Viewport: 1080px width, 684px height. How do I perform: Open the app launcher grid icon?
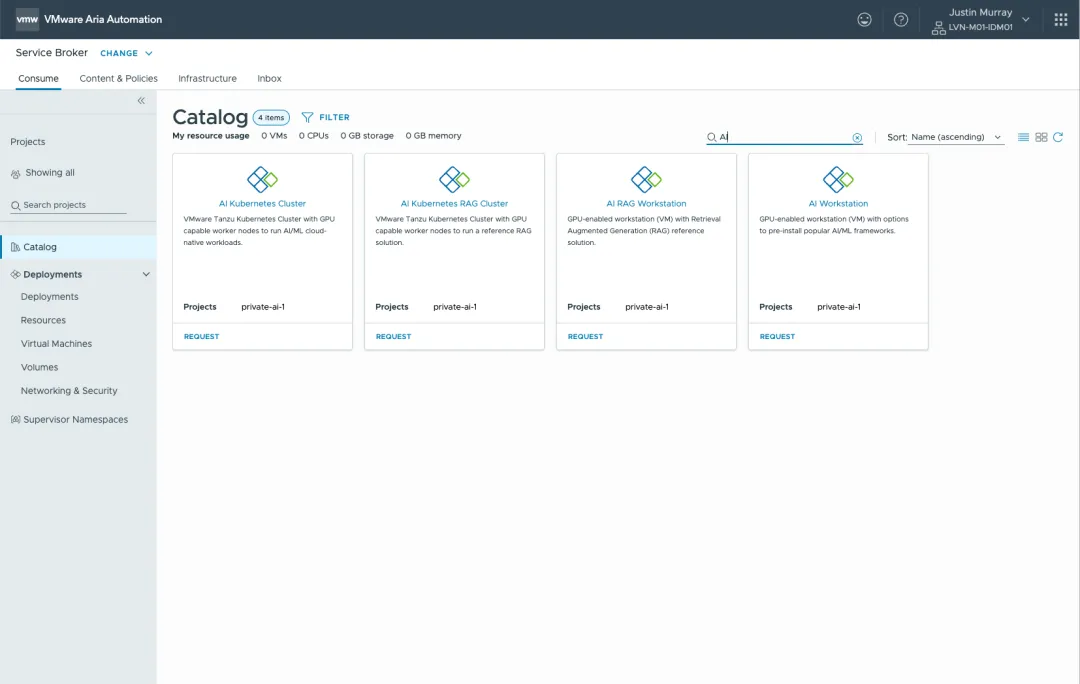point(1059,19)
